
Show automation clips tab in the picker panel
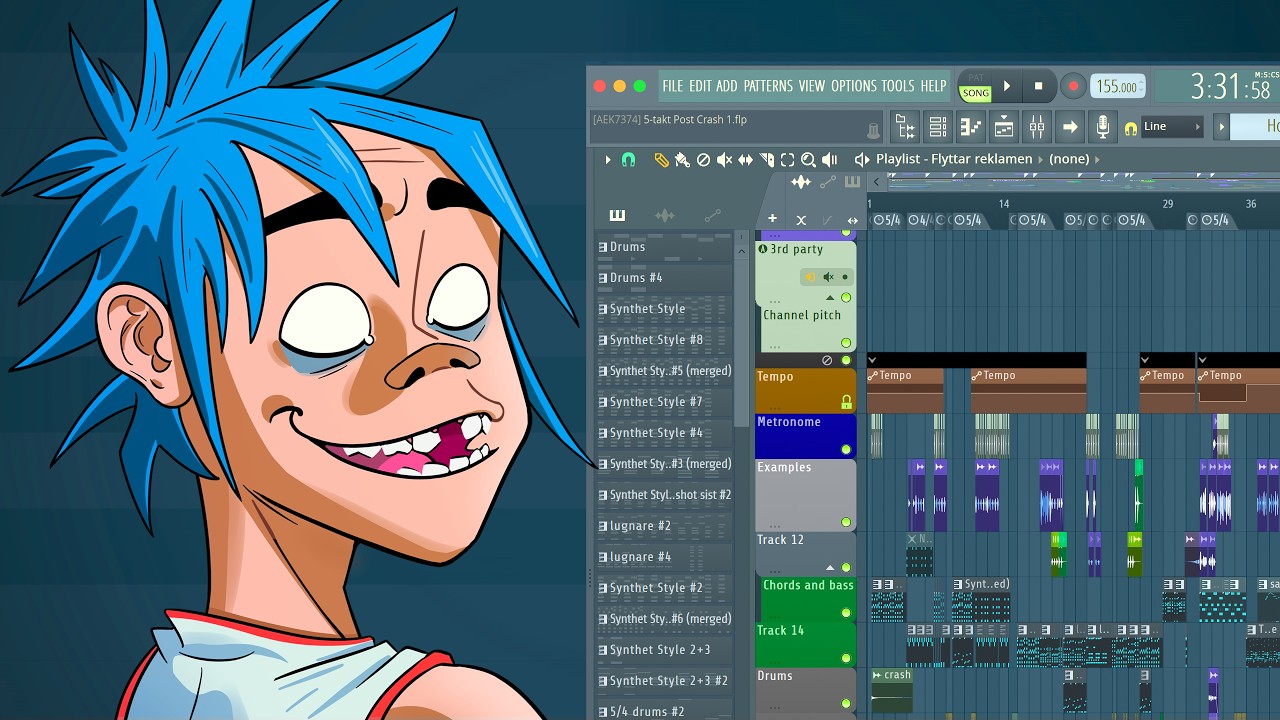pyautogui.click(x=712, y=216)
